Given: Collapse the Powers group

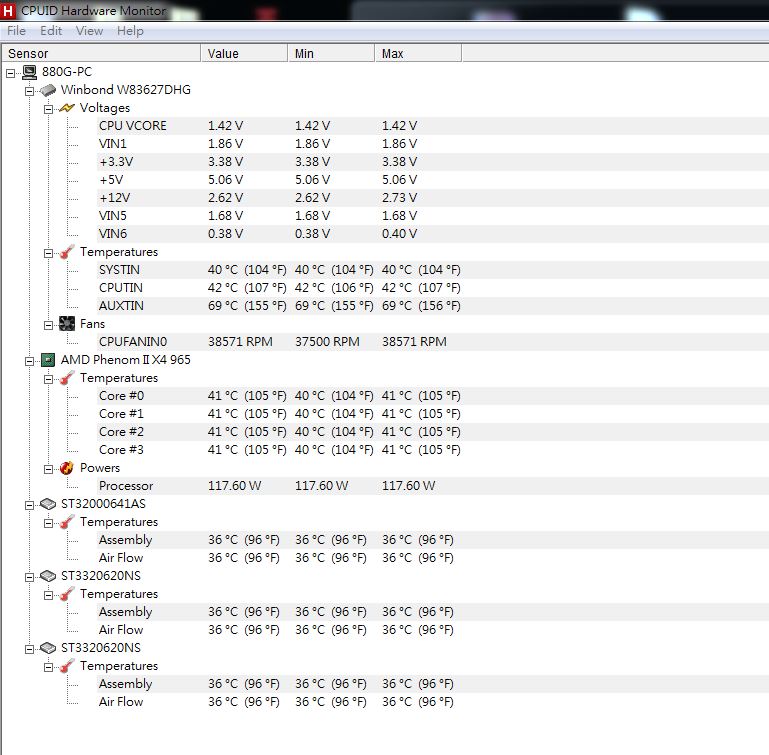Looking at the screenshot, I should coord(48,469).
